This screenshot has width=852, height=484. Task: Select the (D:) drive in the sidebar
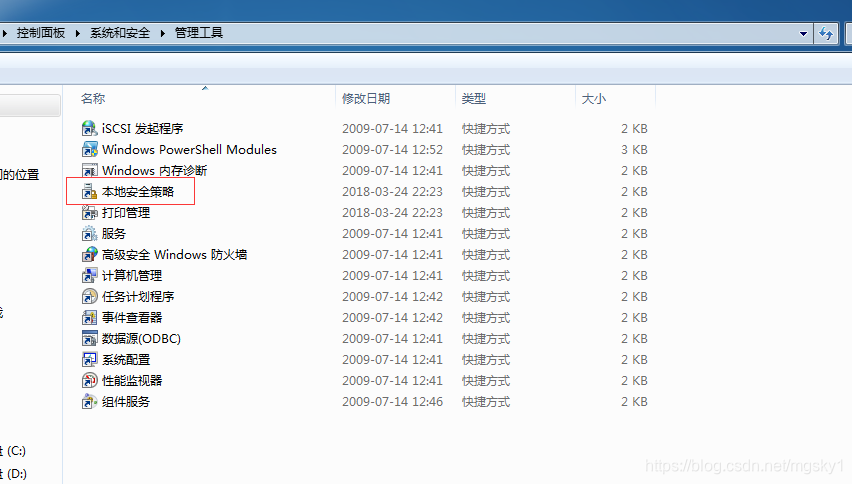[x=13, y=474]
